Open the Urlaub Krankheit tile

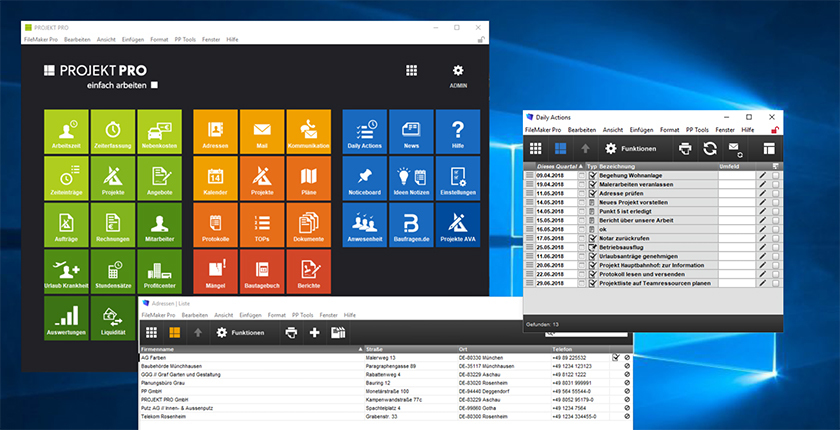pos(66,271)
